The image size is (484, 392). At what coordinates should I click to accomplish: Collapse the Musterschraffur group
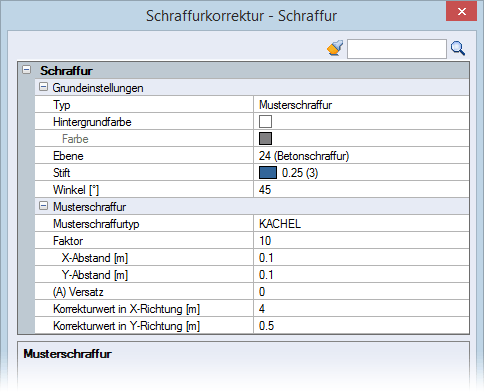[x=43, y=206]
